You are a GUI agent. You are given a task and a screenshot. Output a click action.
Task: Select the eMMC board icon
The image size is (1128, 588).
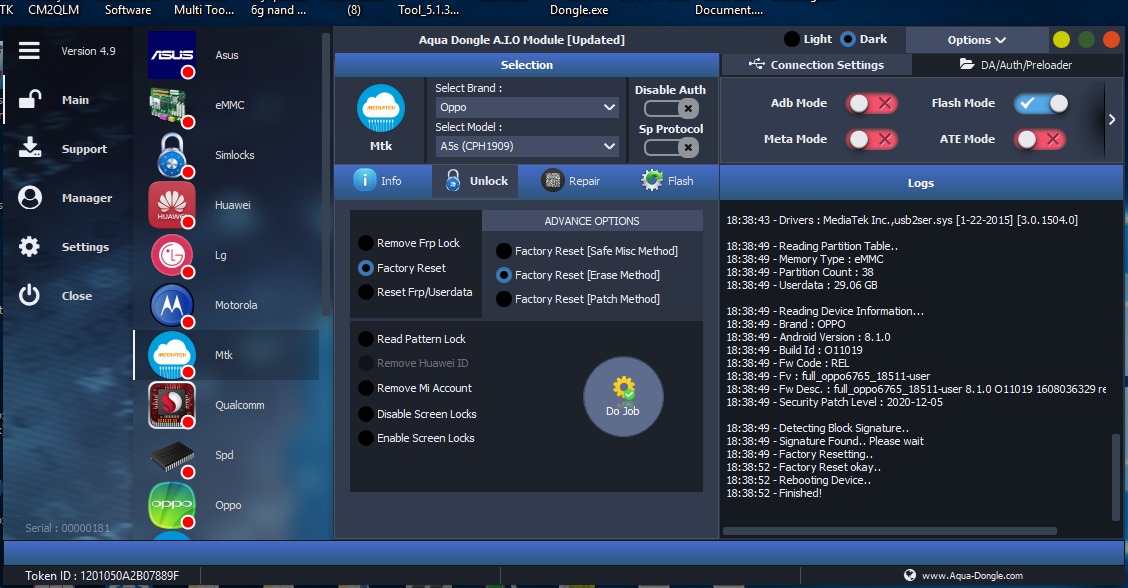point(172,105)
